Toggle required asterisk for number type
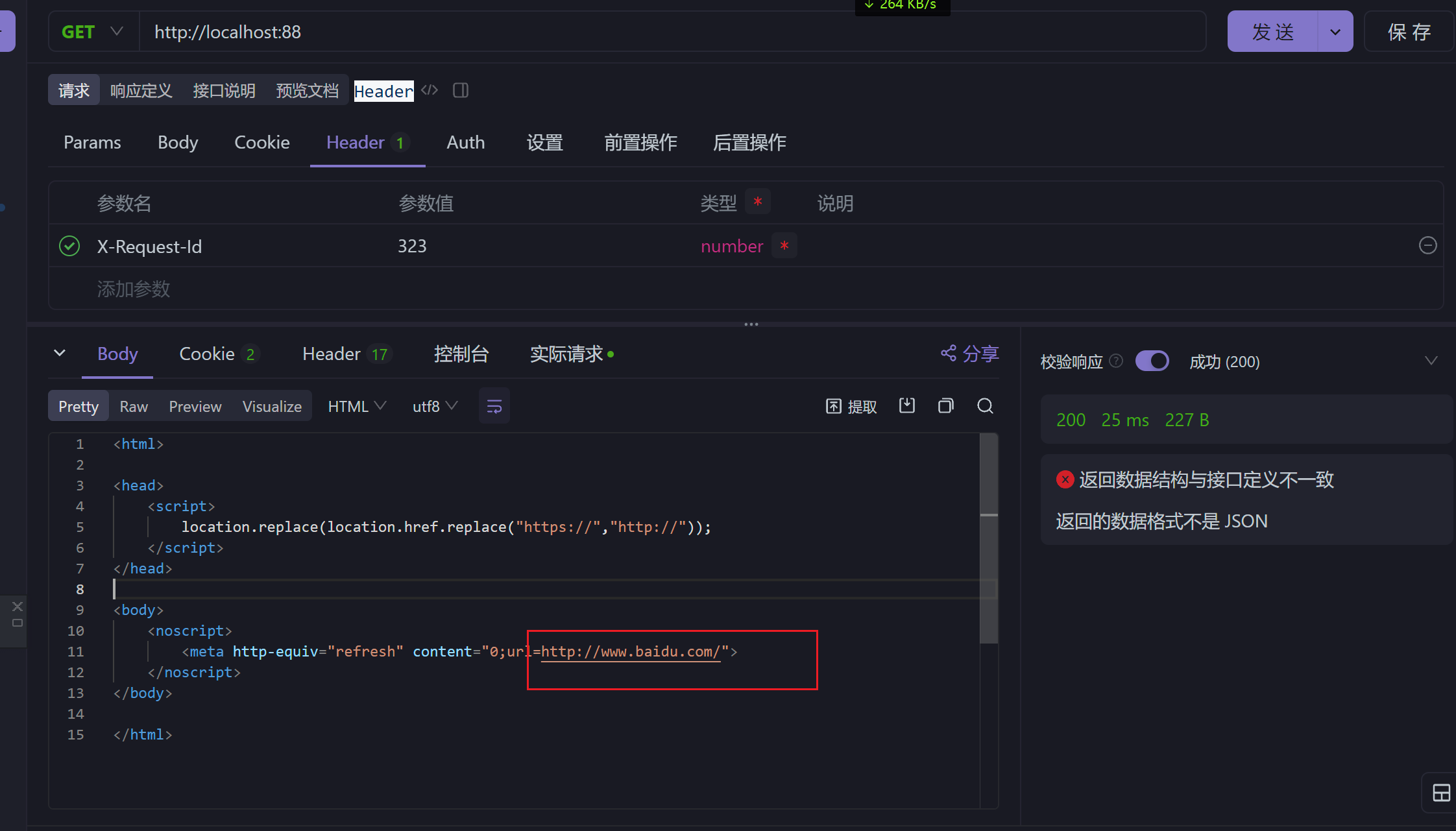The image size is (1456, 831). pyautogui.click(x=784, y=246)
